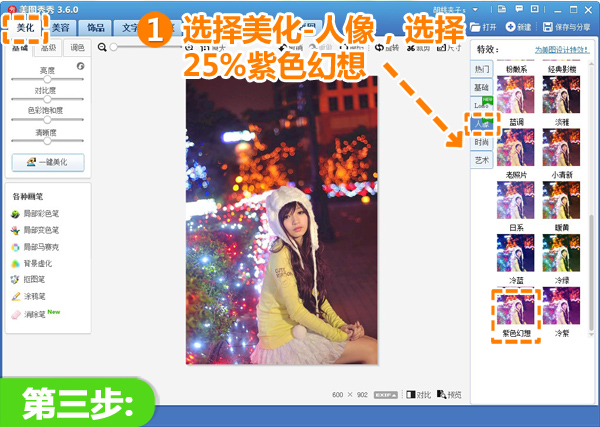Create a new image with 新建
600x427 pixels.
click(517, 27)
